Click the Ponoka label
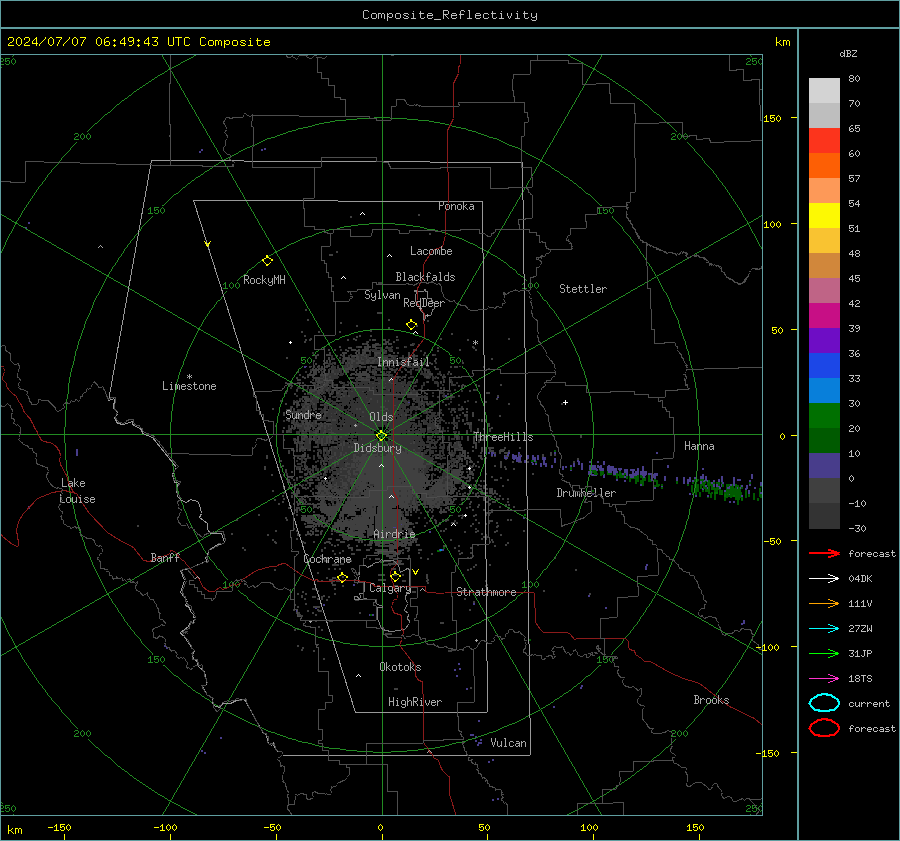Screen dimensions: 900x841 456,206
